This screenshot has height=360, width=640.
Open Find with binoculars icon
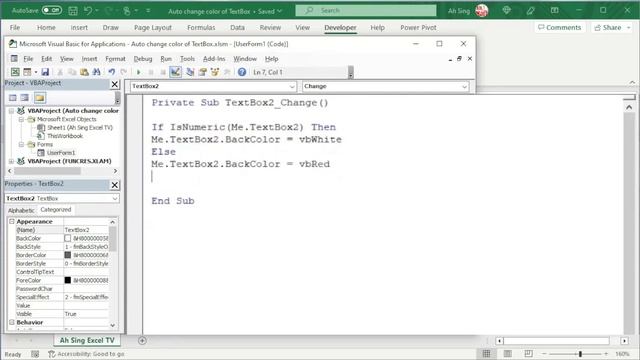[x=96, y=72]
